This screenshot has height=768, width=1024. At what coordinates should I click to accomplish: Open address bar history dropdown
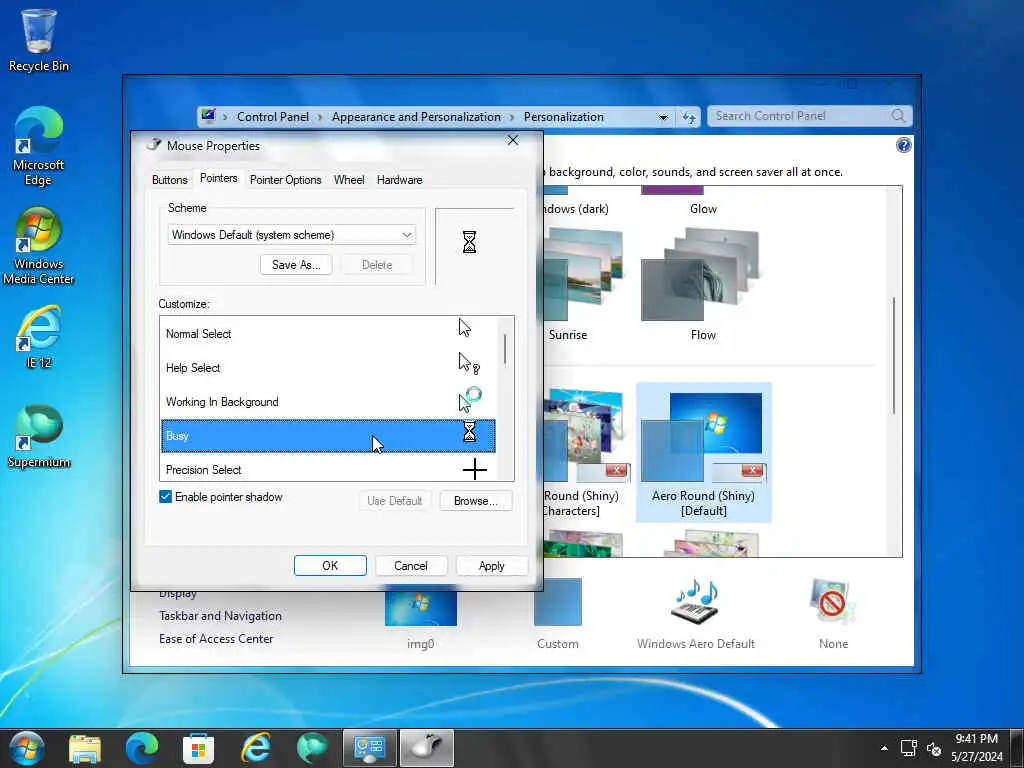(664, 118)
